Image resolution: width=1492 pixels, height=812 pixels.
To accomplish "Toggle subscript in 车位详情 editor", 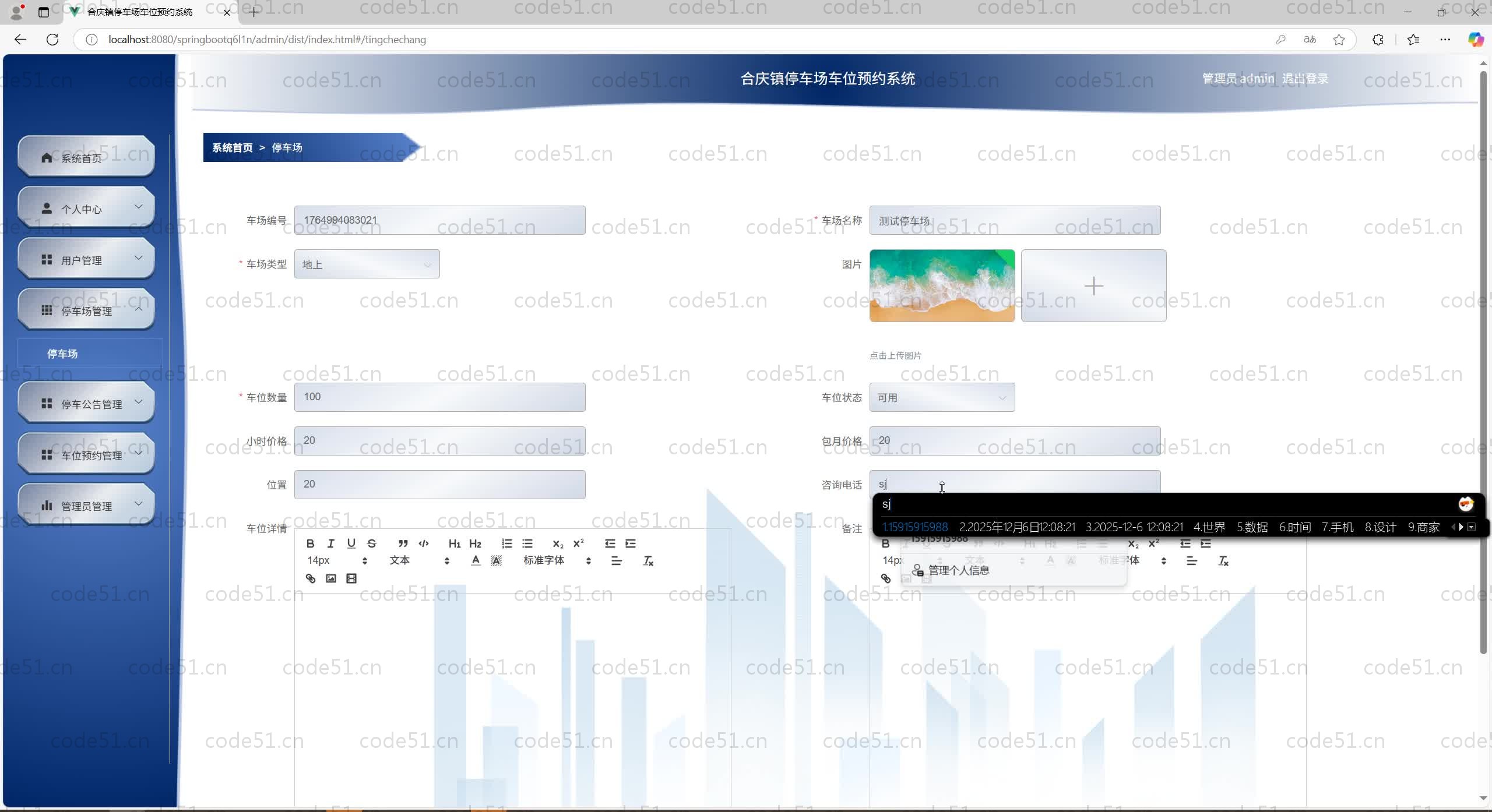I will pos(558,543).
